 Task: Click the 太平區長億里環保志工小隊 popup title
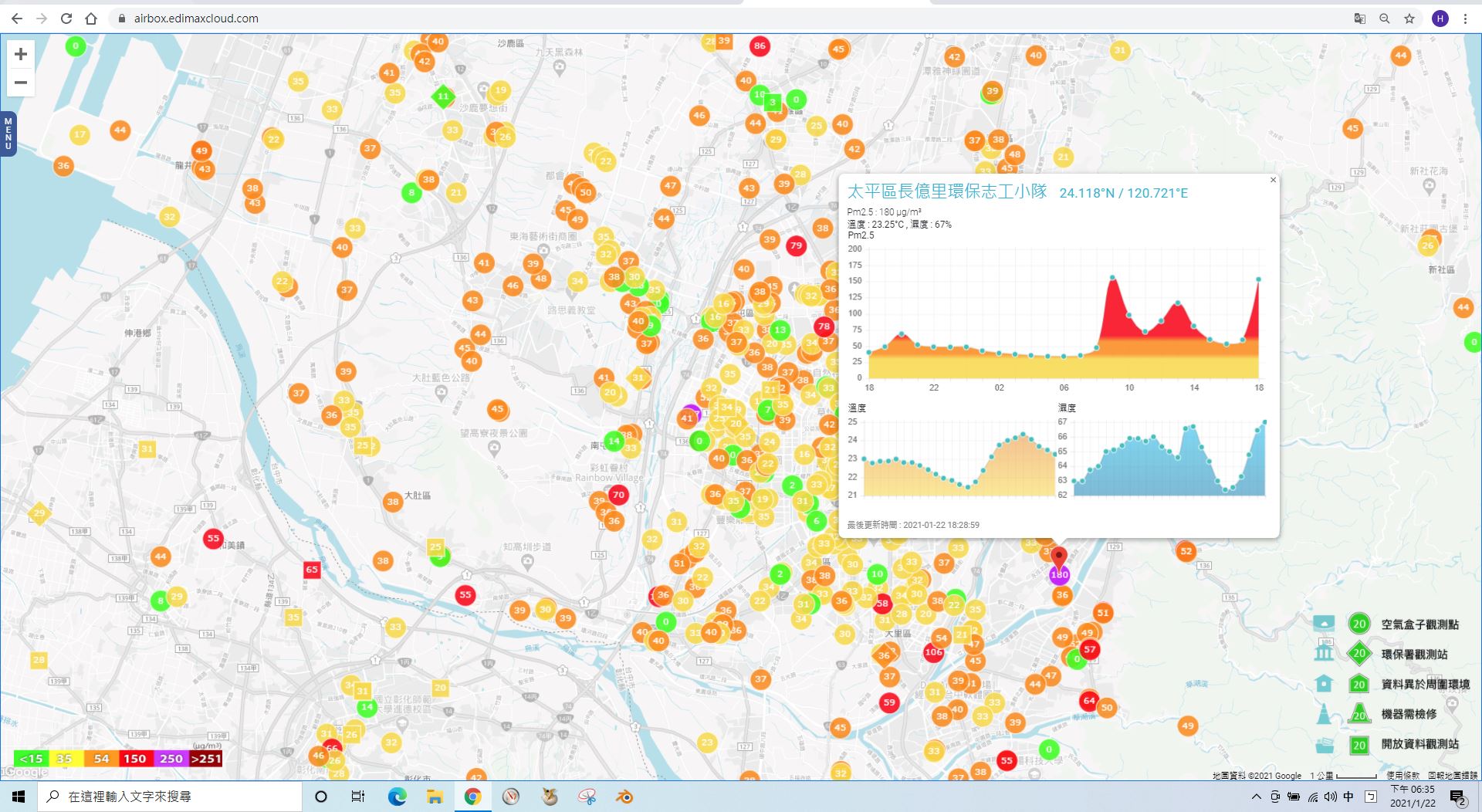pos(946,191)
